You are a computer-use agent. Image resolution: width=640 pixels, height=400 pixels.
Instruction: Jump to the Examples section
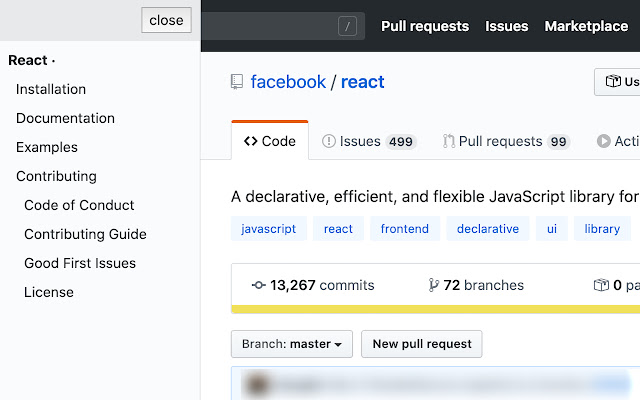tap(47, 147)
